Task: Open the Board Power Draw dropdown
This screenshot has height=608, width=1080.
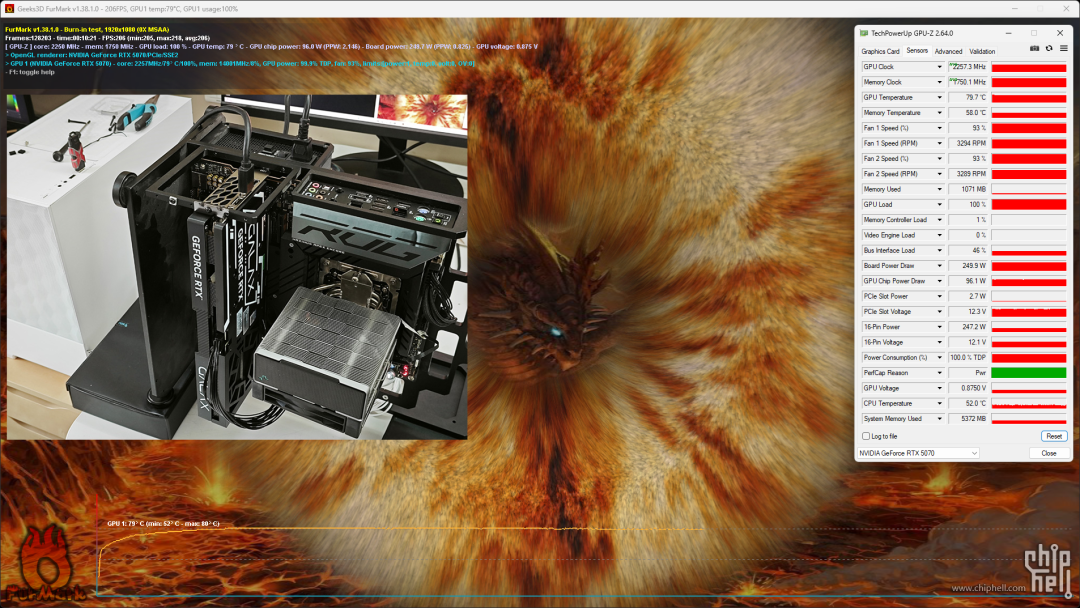Action: coord(939,266)
